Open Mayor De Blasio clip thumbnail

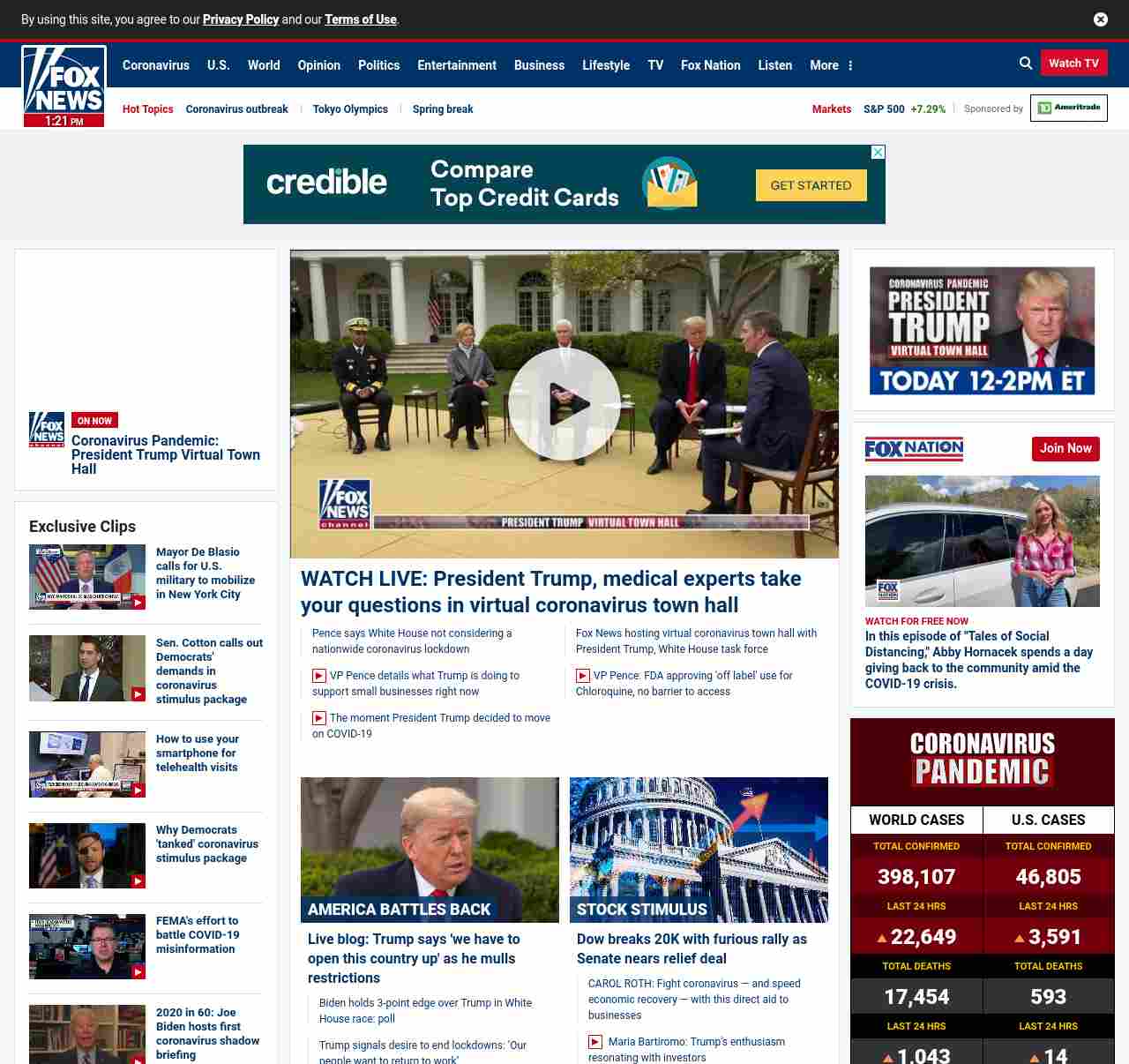coord(87,577)
